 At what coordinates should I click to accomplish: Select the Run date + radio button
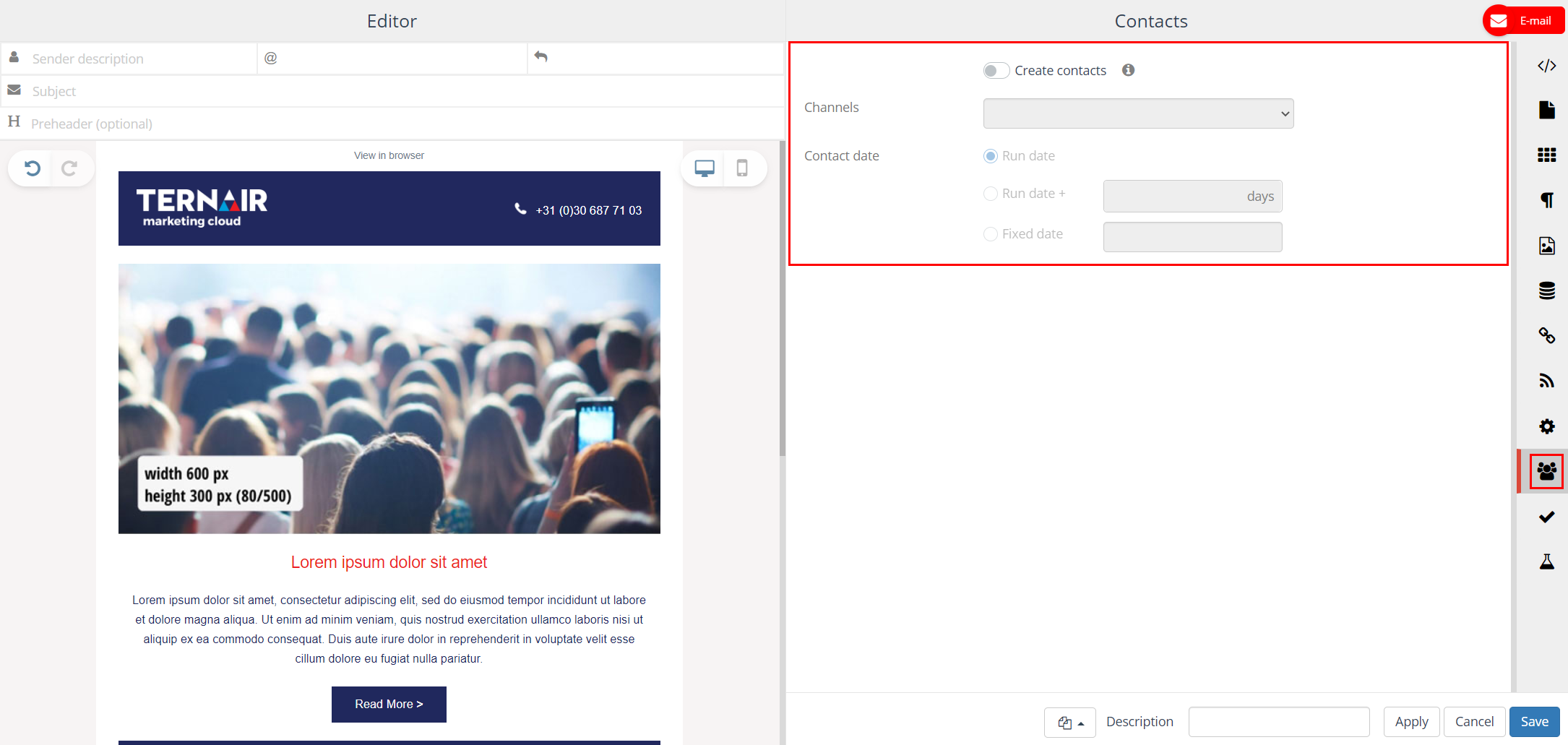(x=991, y=194)
